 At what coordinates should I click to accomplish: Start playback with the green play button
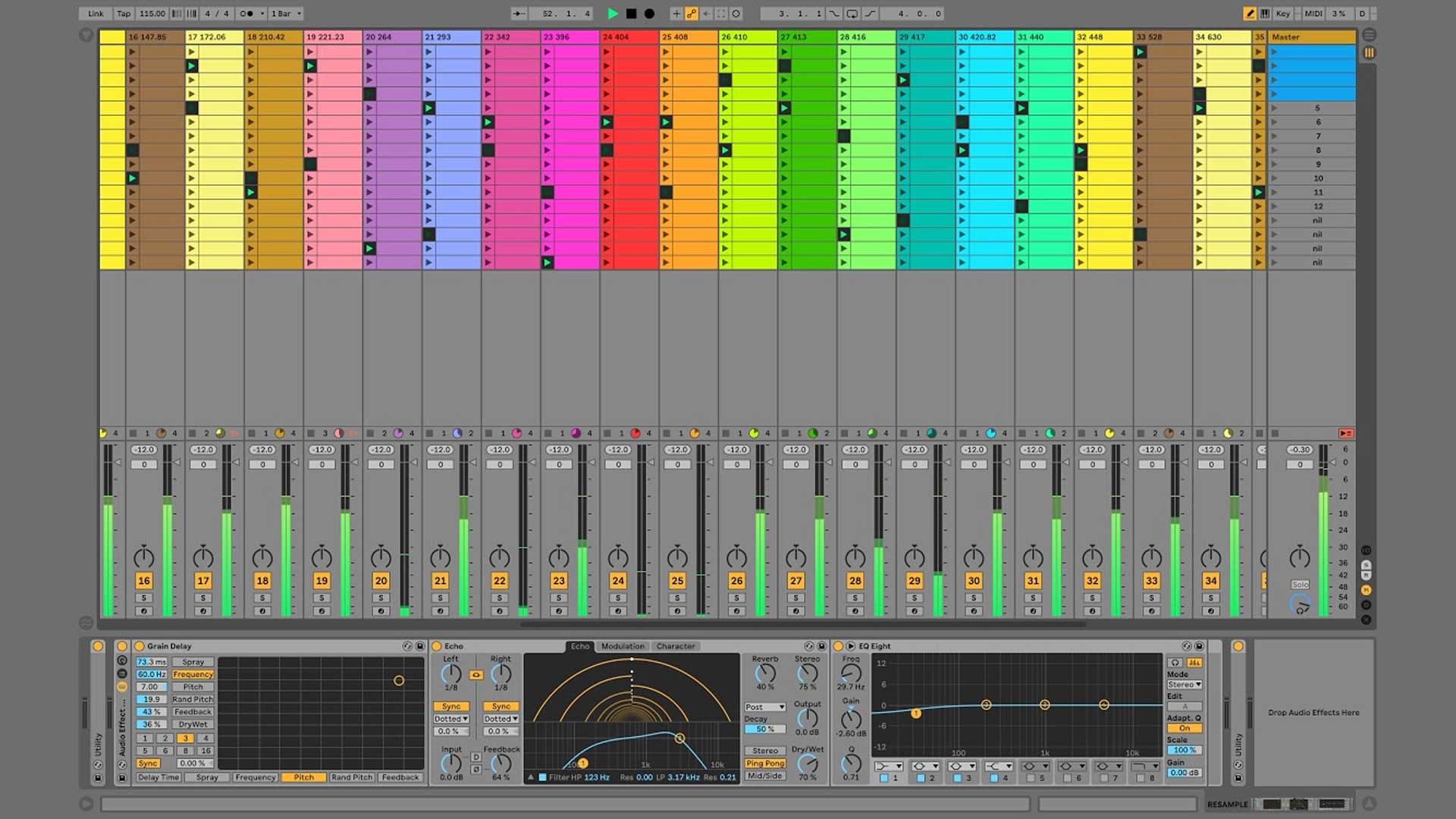click(x=613, y=14)
